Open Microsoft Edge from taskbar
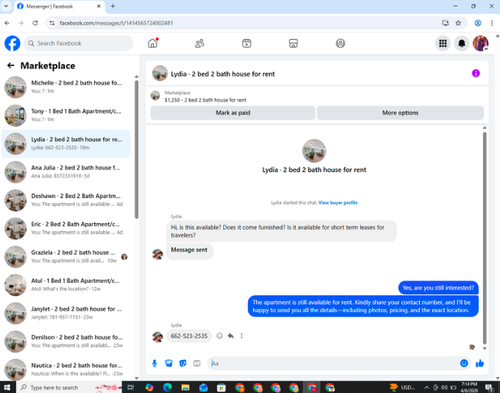This screenshot has height=393, width=500. (167, 387)
